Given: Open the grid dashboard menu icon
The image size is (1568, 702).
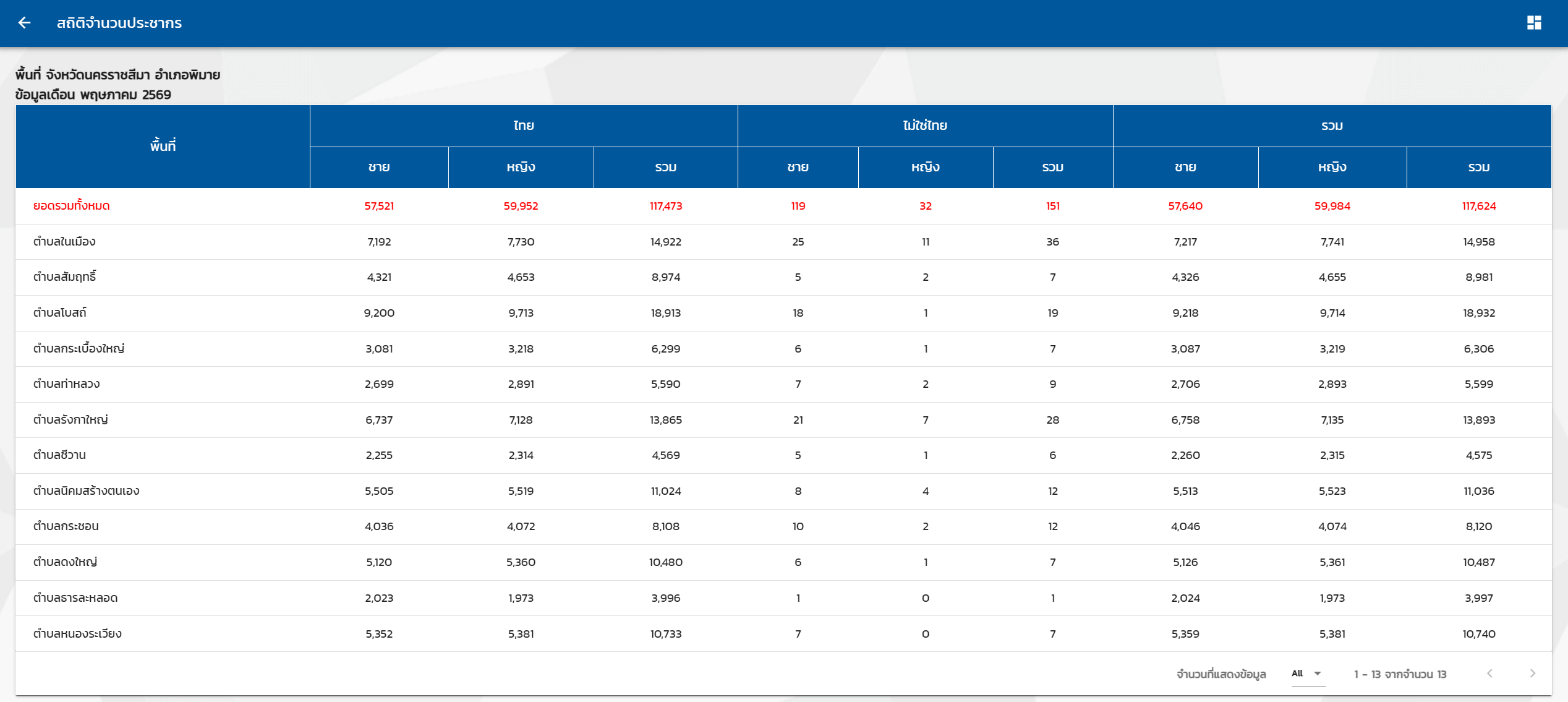Looking at the screenshot, I should point(1534,23).
